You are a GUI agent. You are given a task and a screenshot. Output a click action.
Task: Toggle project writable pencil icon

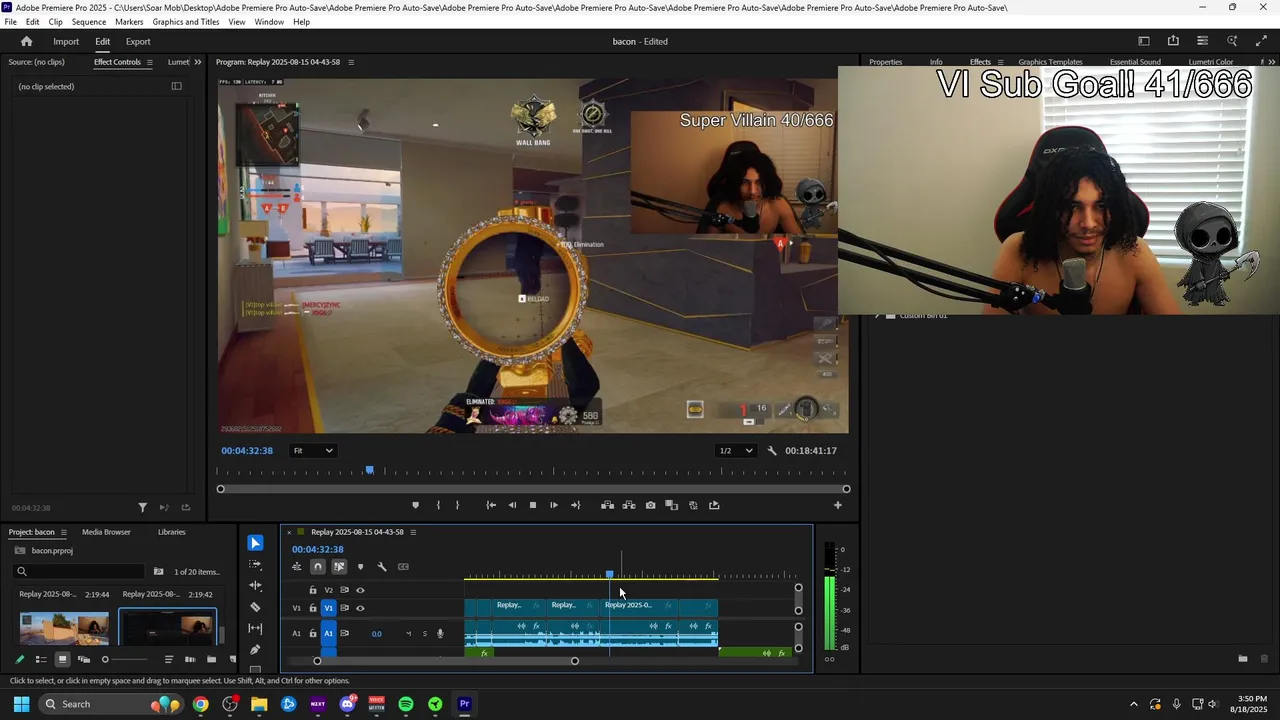click(x=19, y=659)
